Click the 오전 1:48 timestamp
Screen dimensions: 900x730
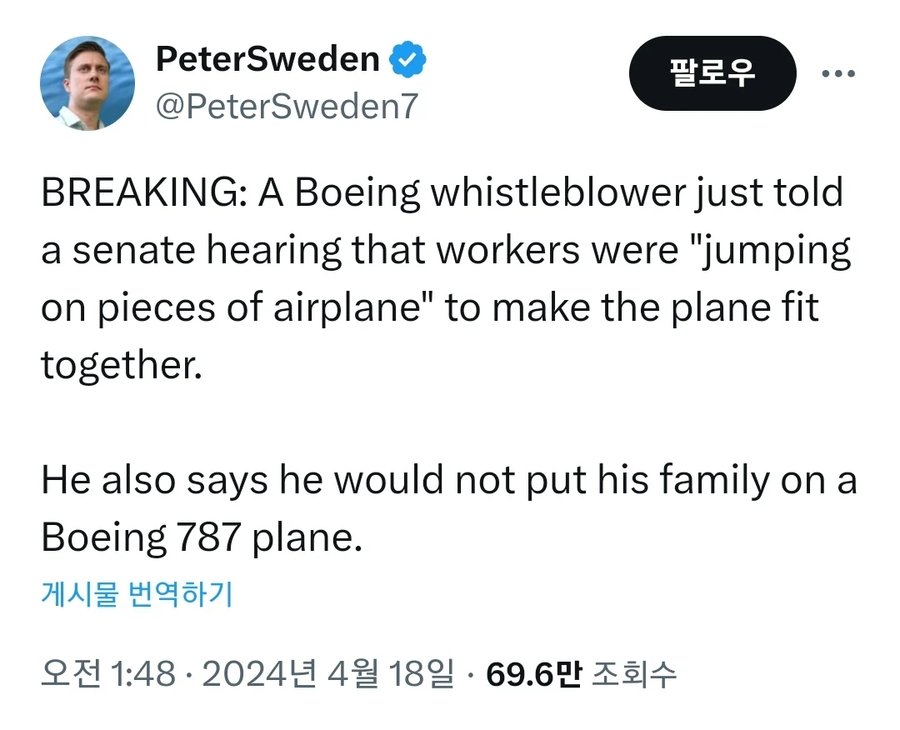point(103,673)
